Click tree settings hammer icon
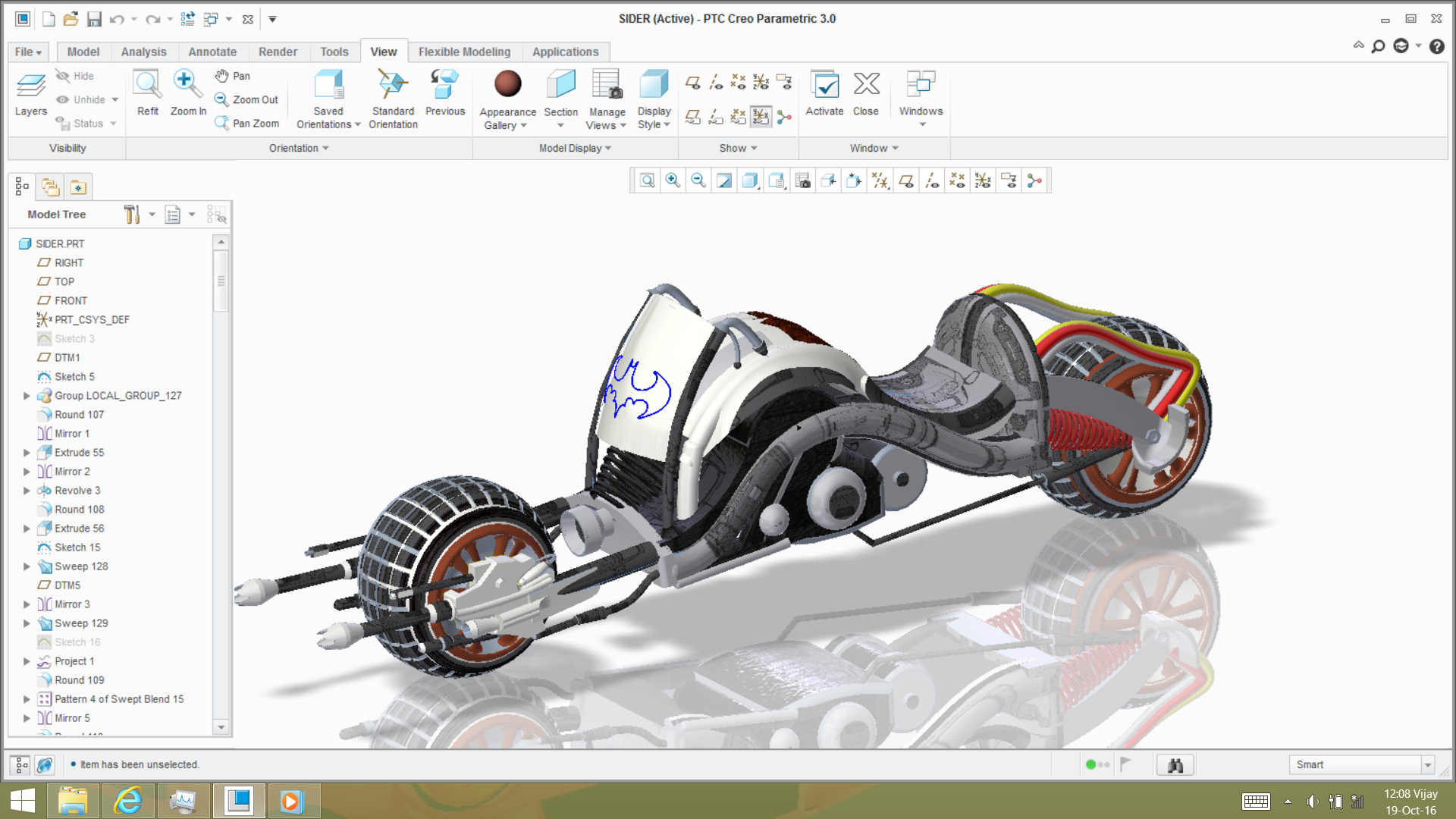The image size is (1456, 819). [x=133, y=215]
